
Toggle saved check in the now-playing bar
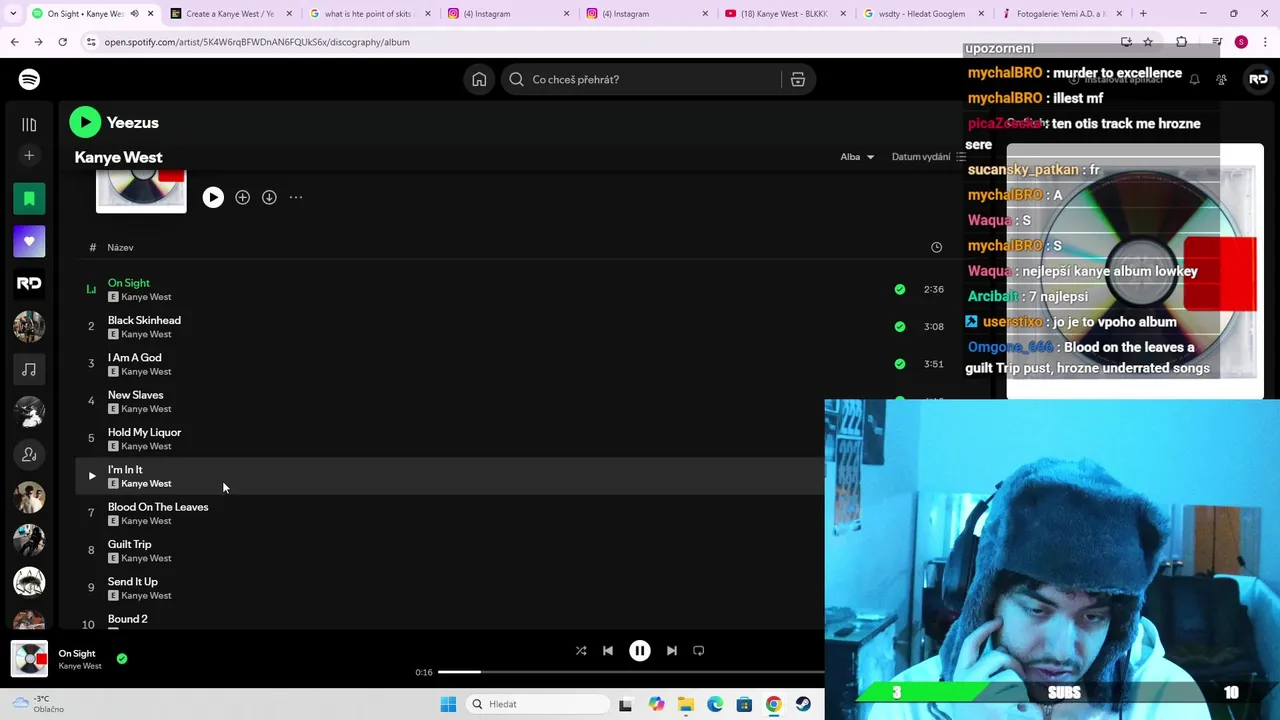pyautogui.click(x=122, y=658)
